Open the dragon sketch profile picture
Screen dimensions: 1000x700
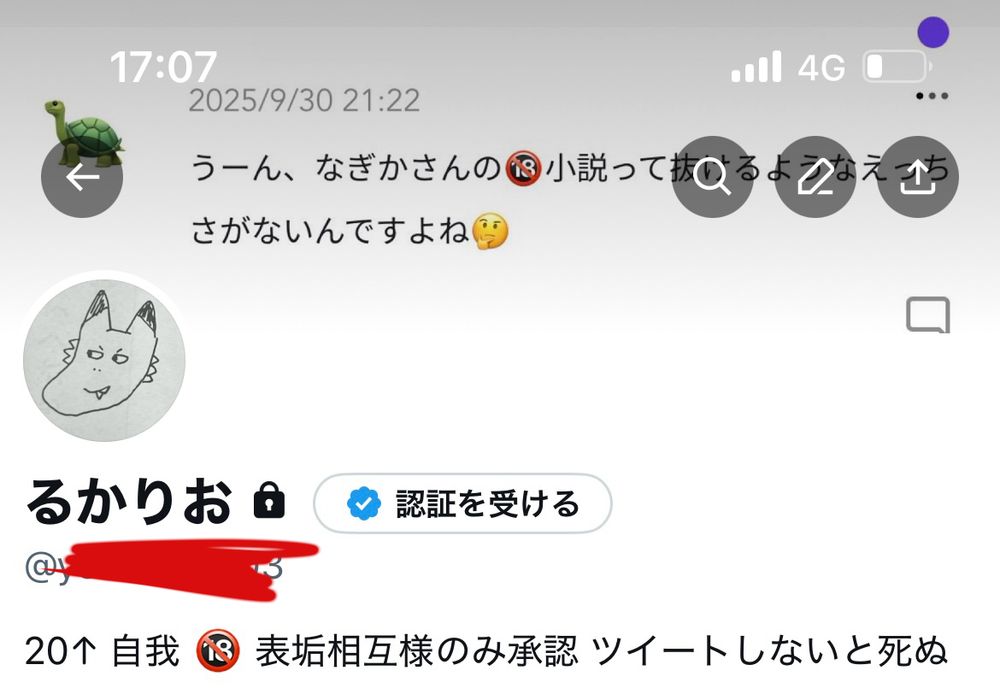coord(104,360)
